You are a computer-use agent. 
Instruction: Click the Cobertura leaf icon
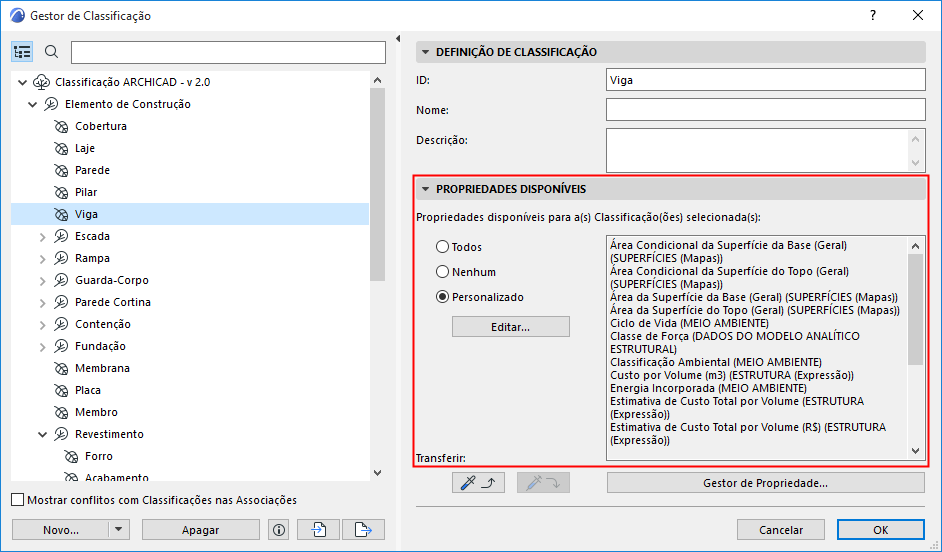click(61, 126)
